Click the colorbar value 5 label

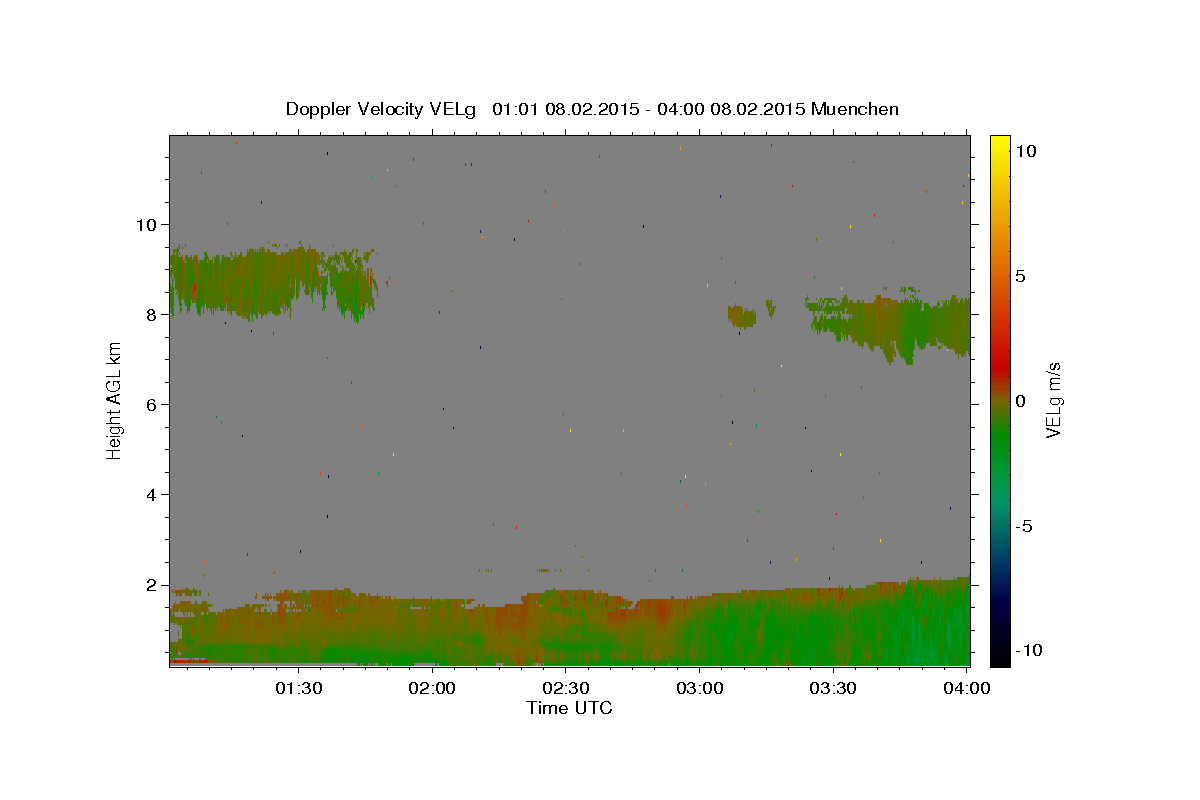pos(1021,276)
